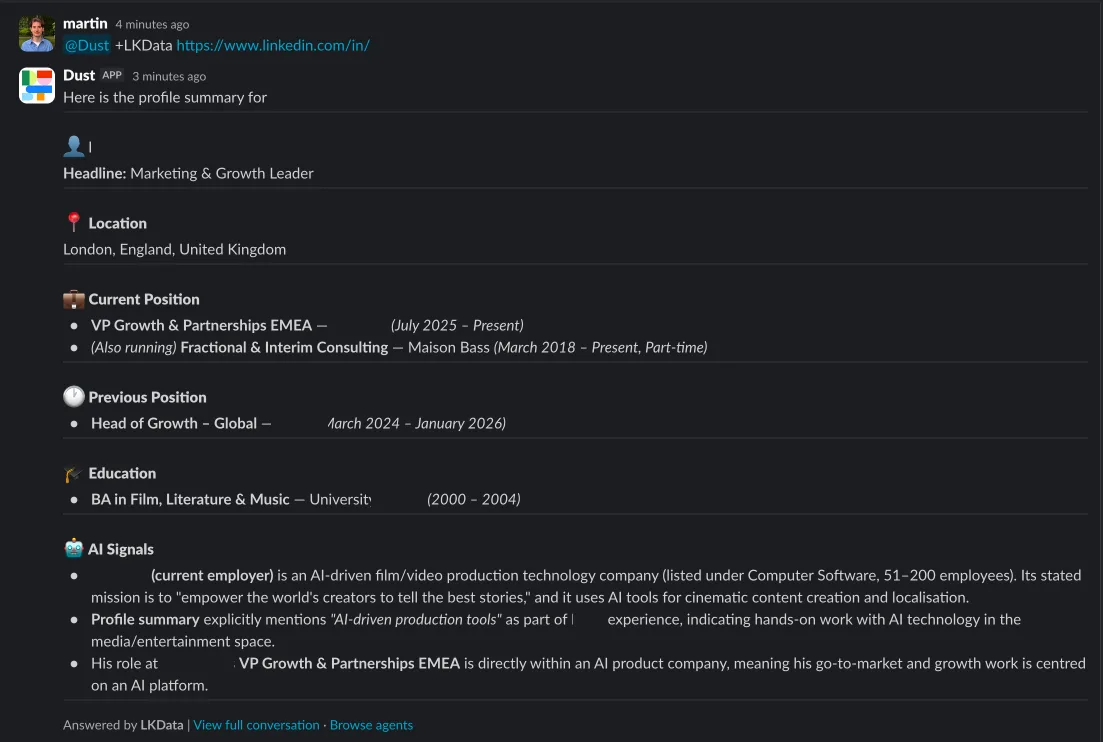
Task: Click the APP badge next to Dust
Action: [112, 75]
